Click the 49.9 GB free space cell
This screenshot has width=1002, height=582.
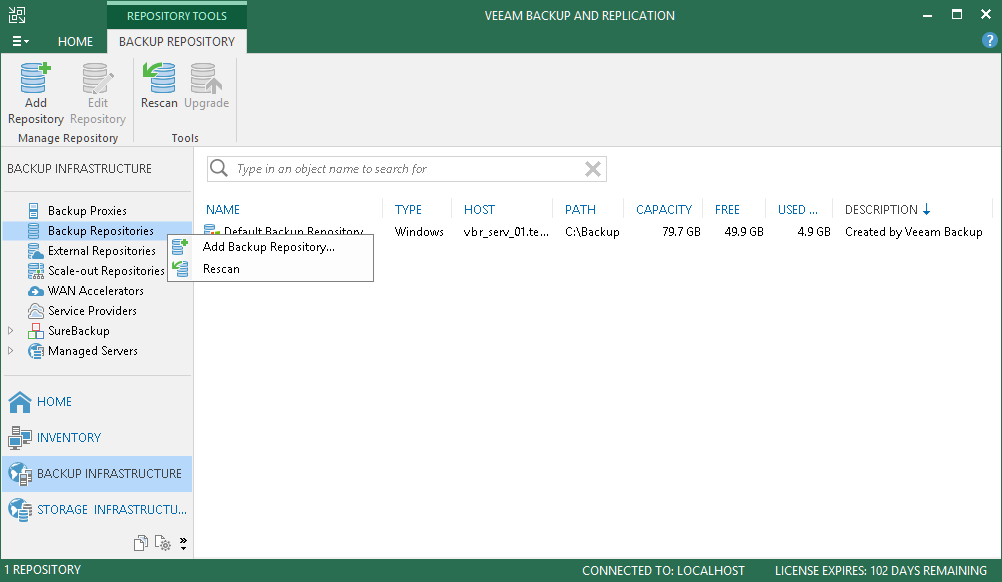744,232
